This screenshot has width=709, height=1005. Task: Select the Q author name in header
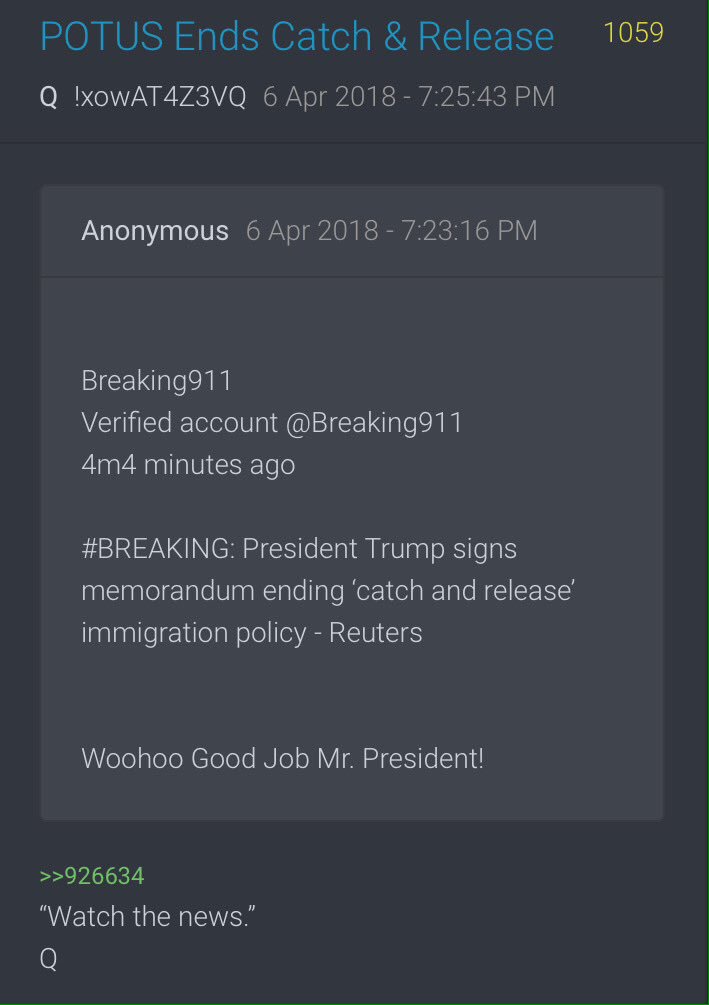pos(49,97)
